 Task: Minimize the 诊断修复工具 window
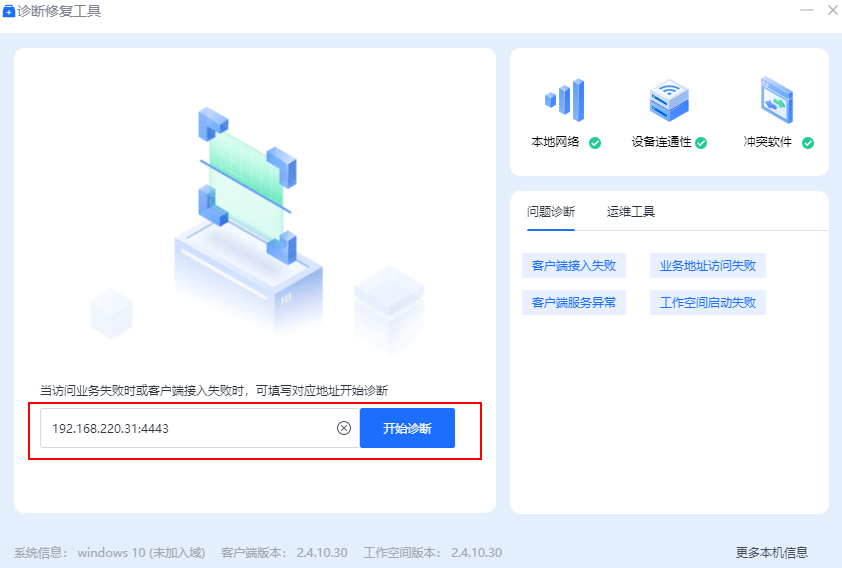click(806, 11)
